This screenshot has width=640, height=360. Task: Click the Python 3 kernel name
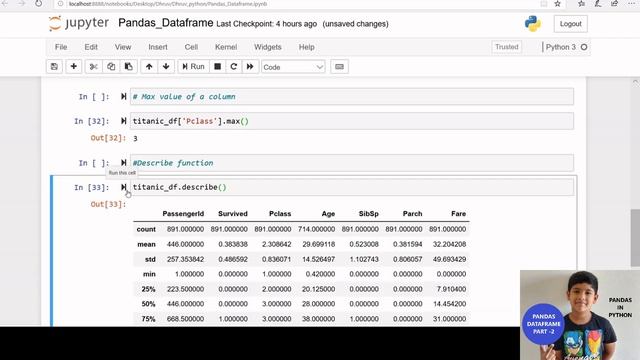click(560, 47)
